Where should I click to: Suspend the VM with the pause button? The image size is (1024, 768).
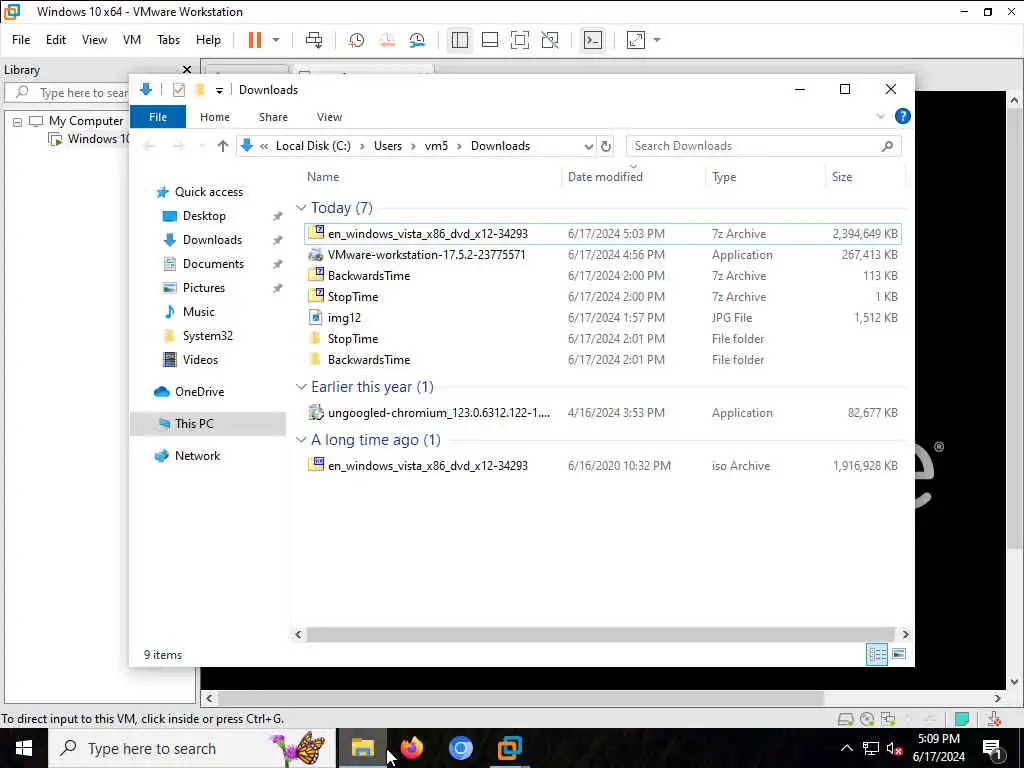pyautogui.click(x=255, y=40)
